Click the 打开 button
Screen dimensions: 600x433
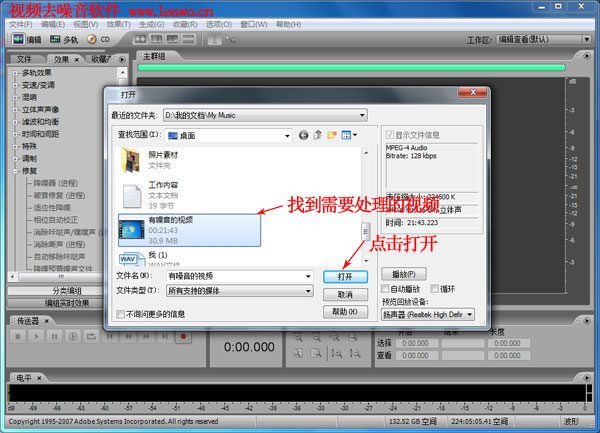coord(346,277)
